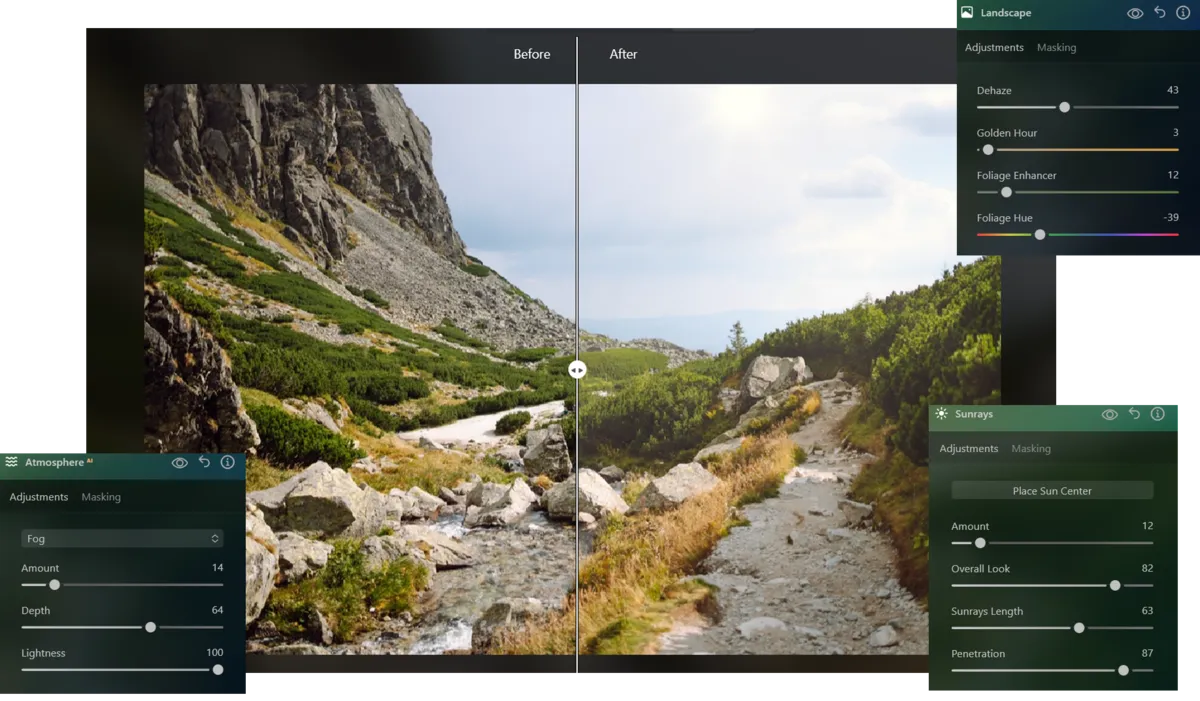The height and width of the screenshot is (701, 1200).
Task: Click the Landscape panel image icon
Action: point(966,12)
